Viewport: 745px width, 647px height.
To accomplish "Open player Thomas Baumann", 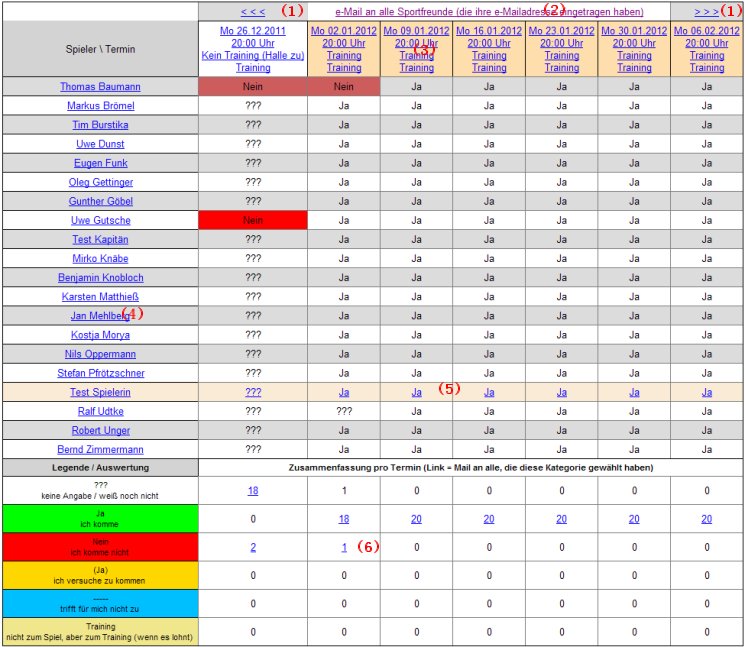I will tap(100, 86).
